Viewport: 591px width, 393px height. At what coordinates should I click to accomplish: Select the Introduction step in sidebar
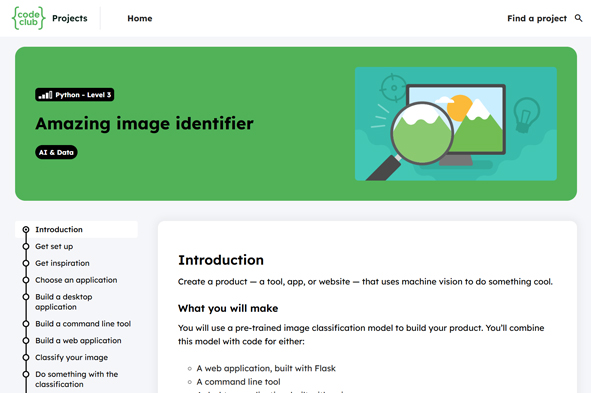[x=77, y=229]
